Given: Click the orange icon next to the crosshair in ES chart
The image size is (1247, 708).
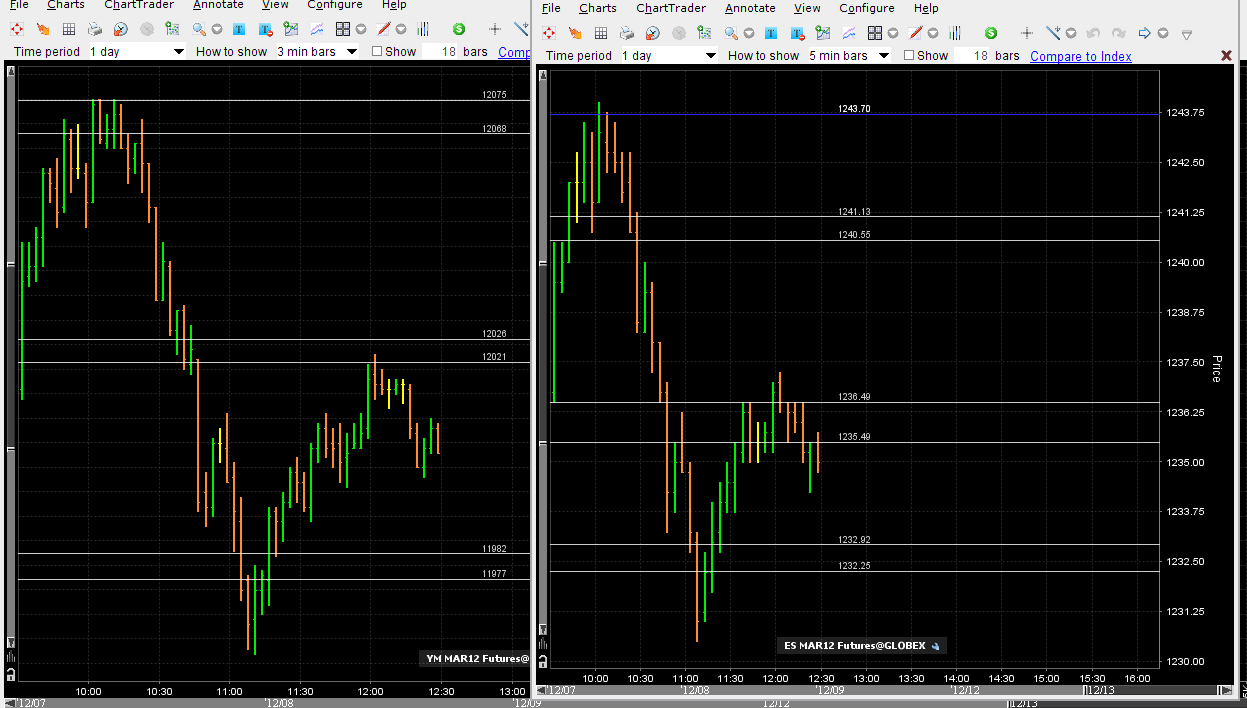Looking at the screenshot, I should pos(574,33).
